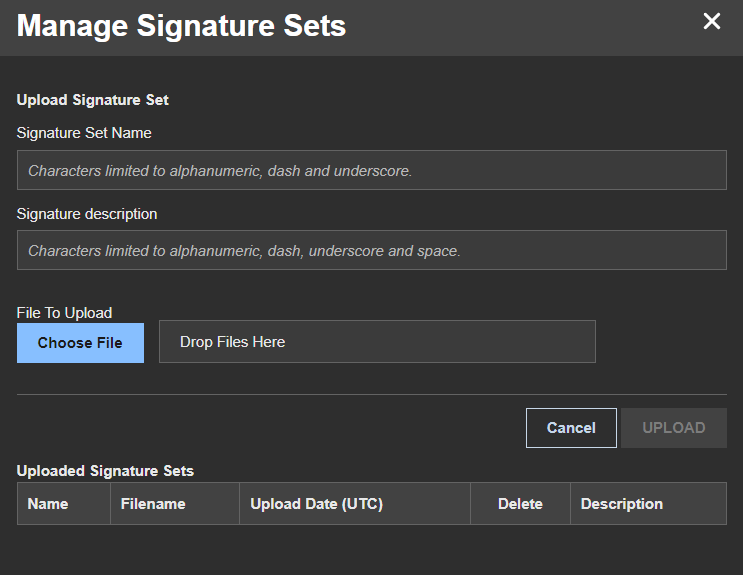Click the Signature description label

click(87, 214)
